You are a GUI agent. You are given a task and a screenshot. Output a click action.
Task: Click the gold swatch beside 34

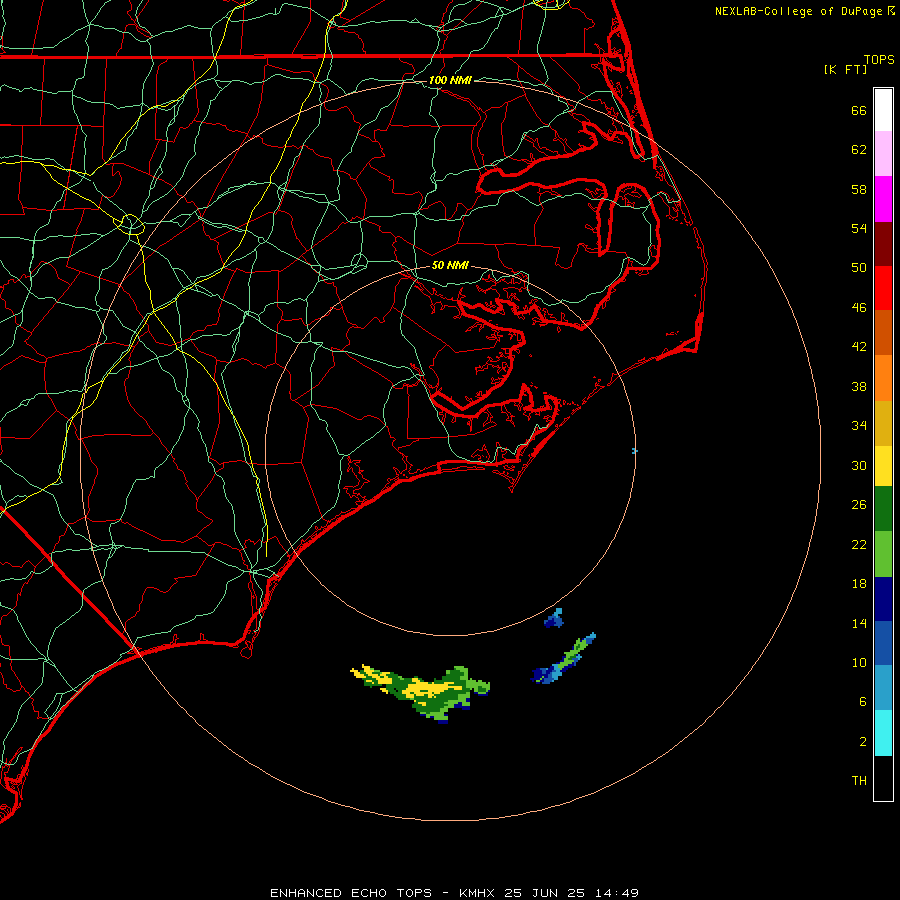coord(883,423)
